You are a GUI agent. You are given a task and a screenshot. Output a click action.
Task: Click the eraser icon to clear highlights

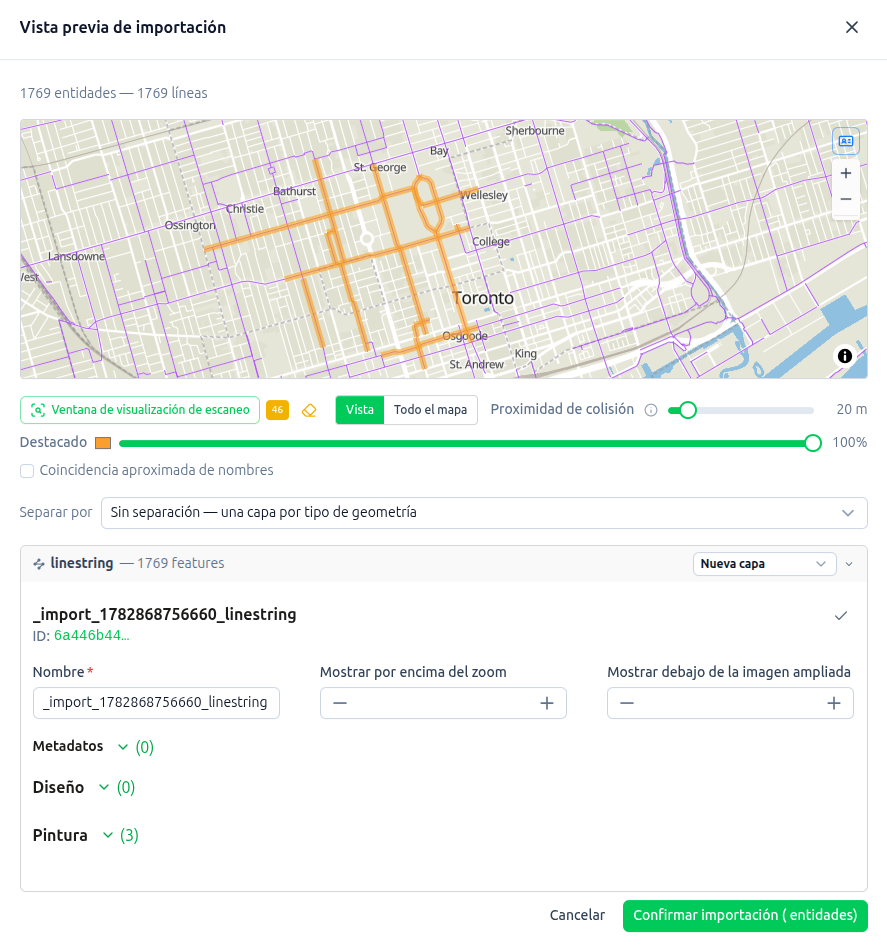(x=309, y=410)
